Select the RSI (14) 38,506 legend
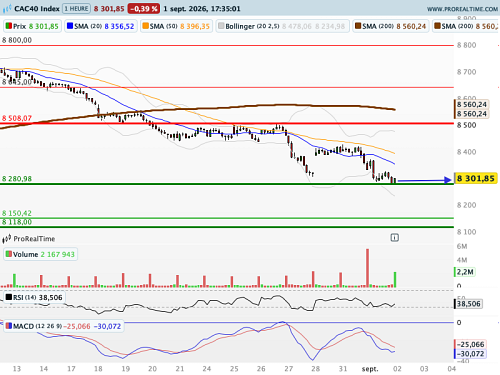 (34, 297)
